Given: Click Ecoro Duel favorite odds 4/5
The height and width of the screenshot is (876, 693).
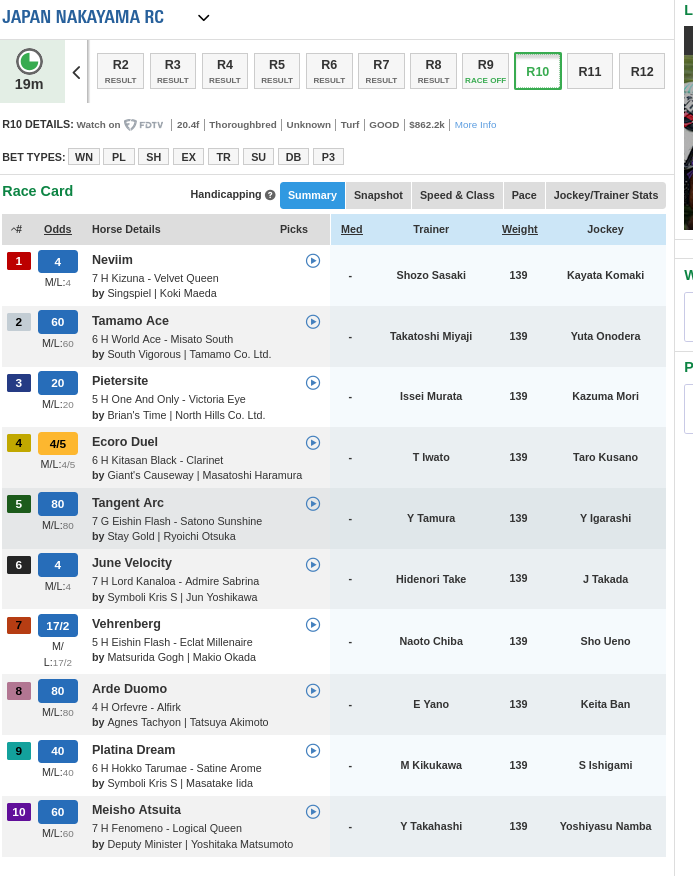Looking at the screenshot, I should coord(58,444).
